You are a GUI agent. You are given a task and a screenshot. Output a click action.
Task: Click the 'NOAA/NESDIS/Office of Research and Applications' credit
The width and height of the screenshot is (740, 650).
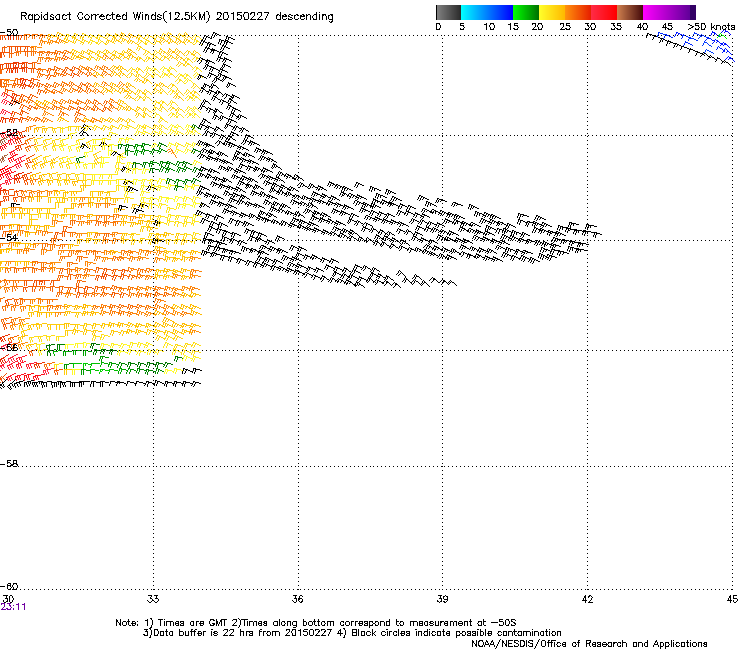589,644
